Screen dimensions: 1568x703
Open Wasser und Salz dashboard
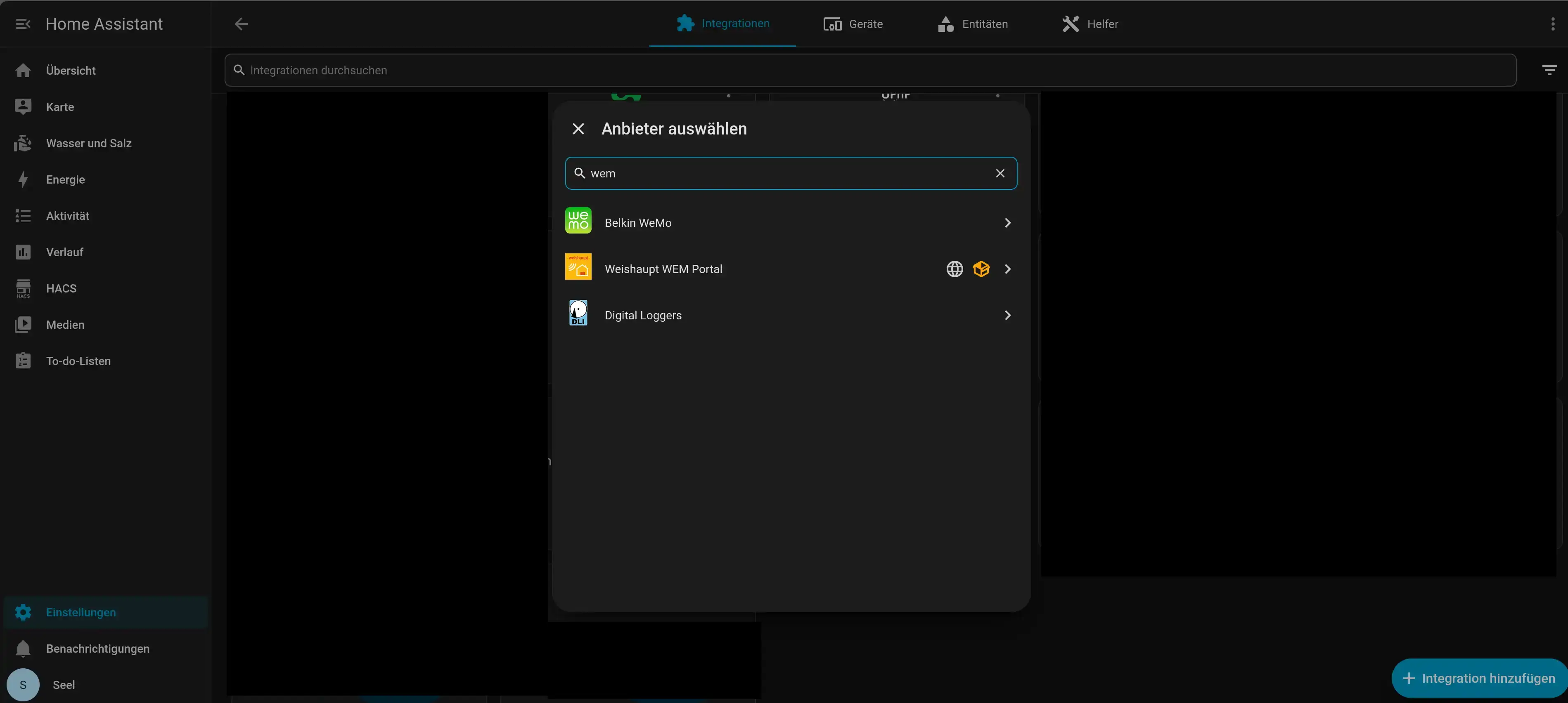click(106, 144)
